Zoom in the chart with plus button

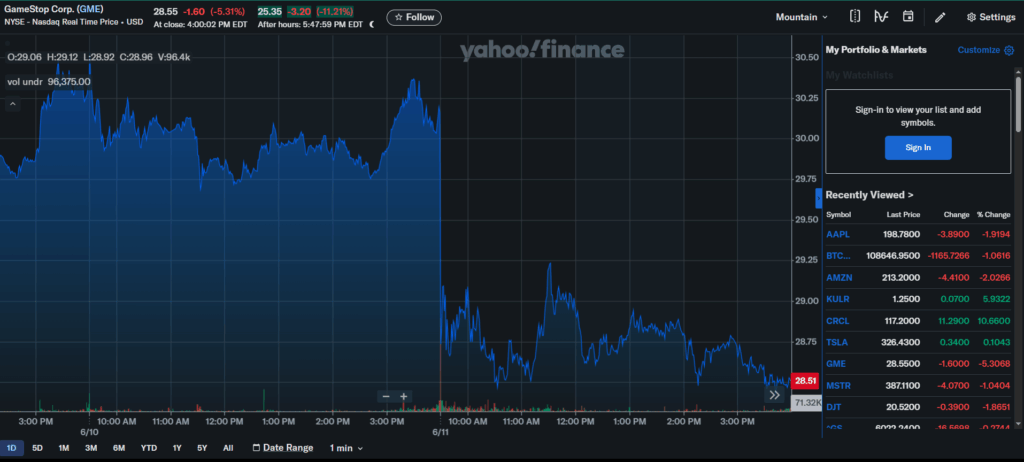(x=404, y=397)
